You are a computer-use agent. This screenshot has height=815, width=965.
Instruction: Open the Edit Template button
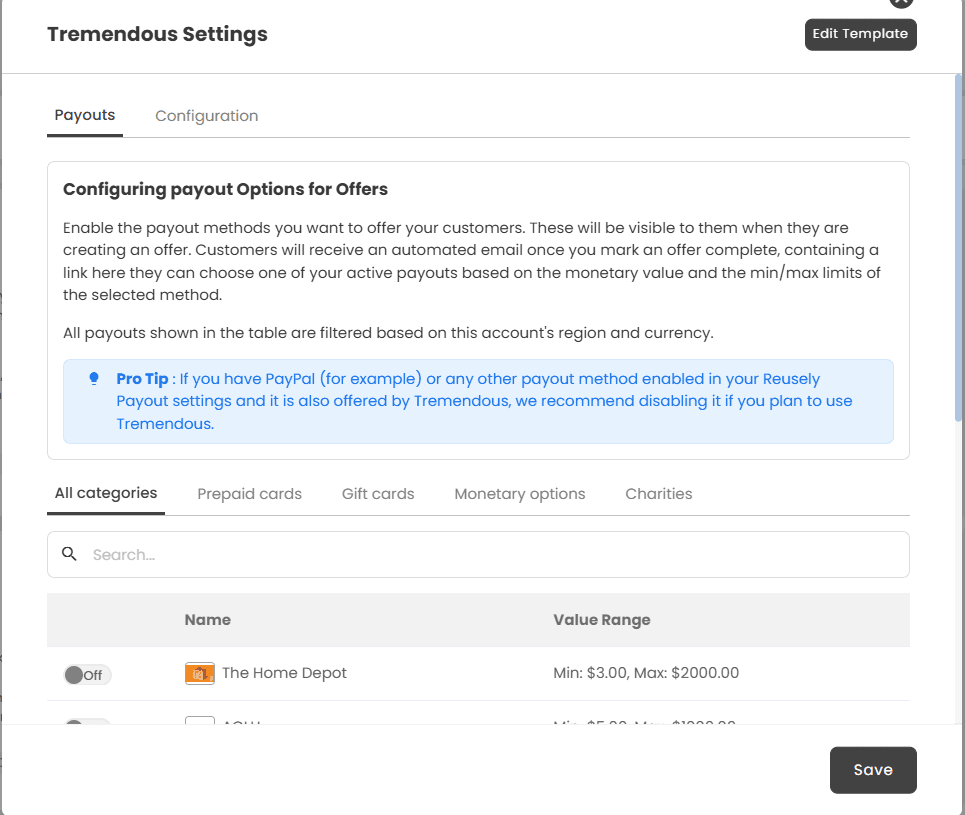tap(860, 34)
